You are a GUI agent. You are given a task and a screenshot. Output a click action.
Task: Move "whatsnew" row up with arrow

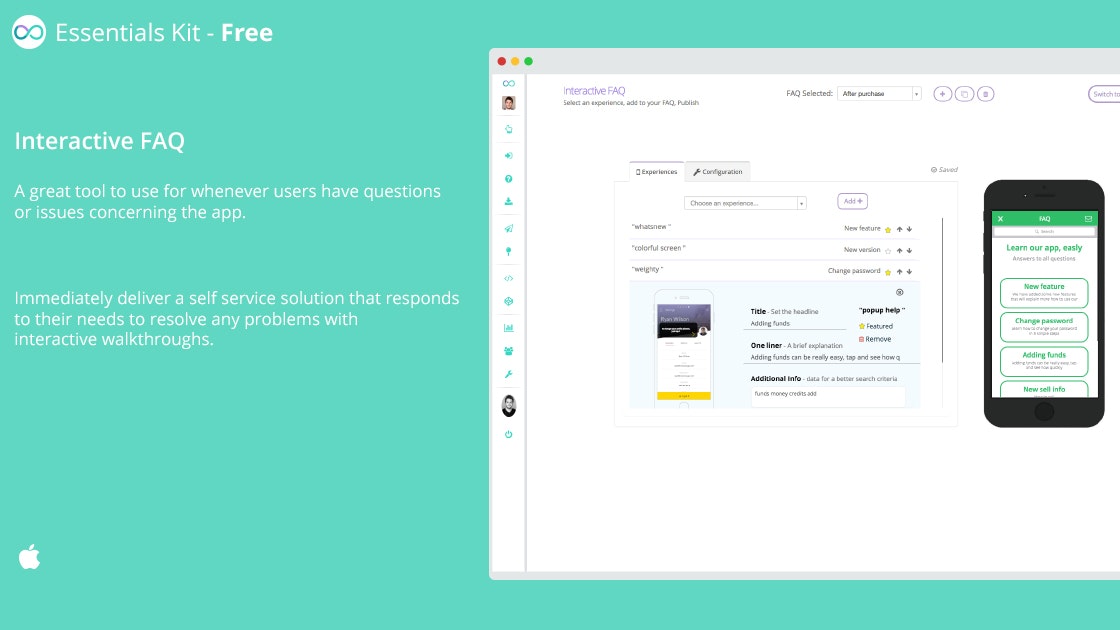(x=899, y=229)
